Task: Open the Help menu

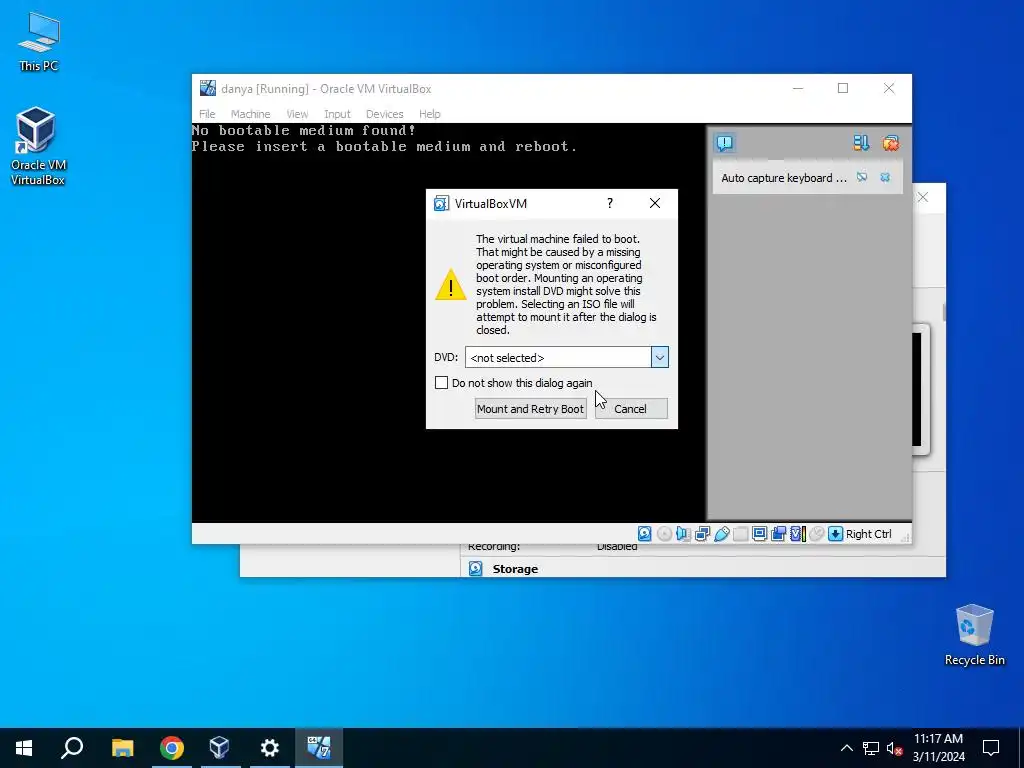Action: tap(430, 114)
